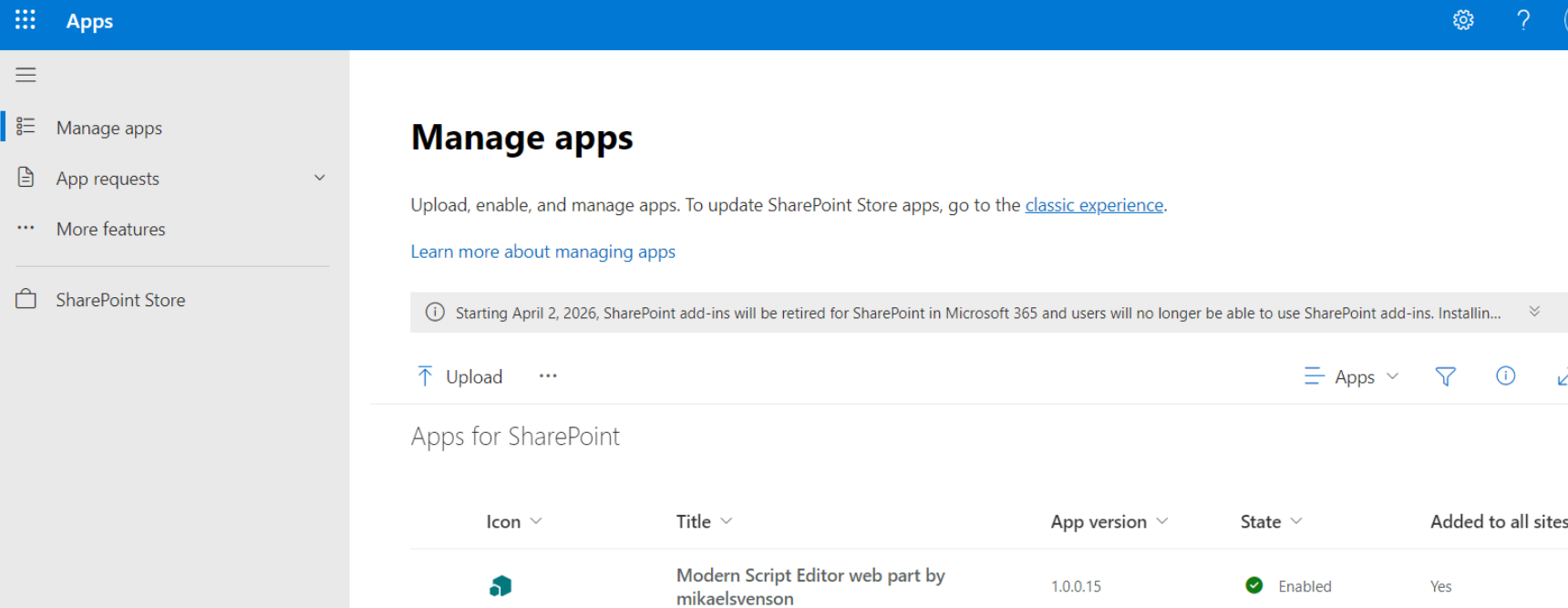This screenshot has height=608, width=1568.
Task: Expand the App requests chevron
Action: pyautogui.click(x=320, y=178)
